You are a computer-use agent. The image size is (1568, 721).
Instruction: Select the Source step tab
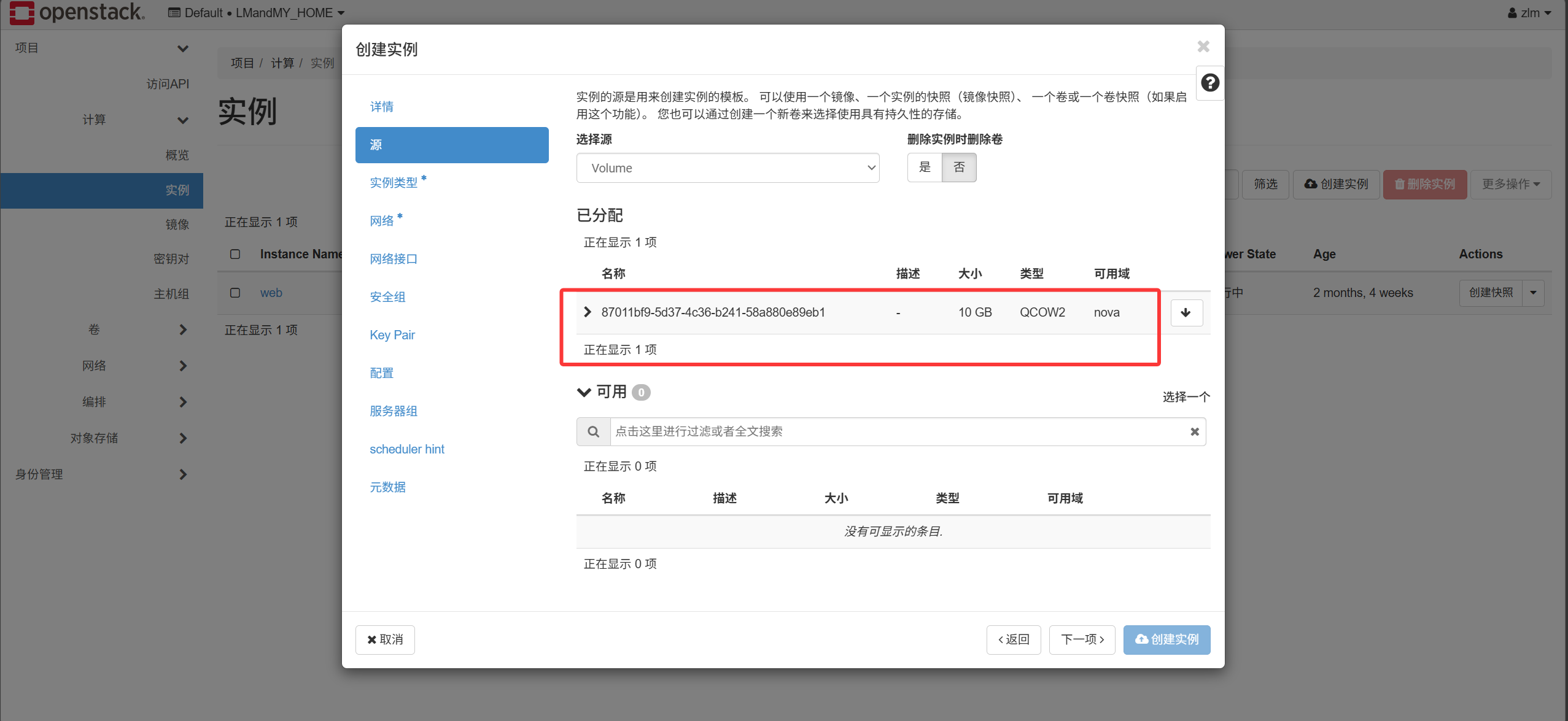pos(452,145)
